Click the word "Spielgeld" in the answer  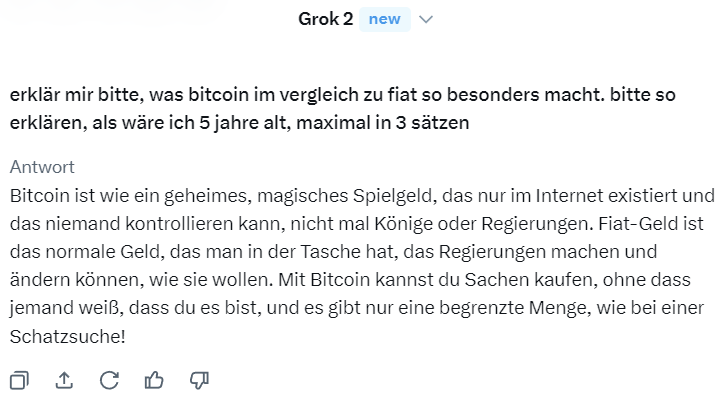coord(394,196)
